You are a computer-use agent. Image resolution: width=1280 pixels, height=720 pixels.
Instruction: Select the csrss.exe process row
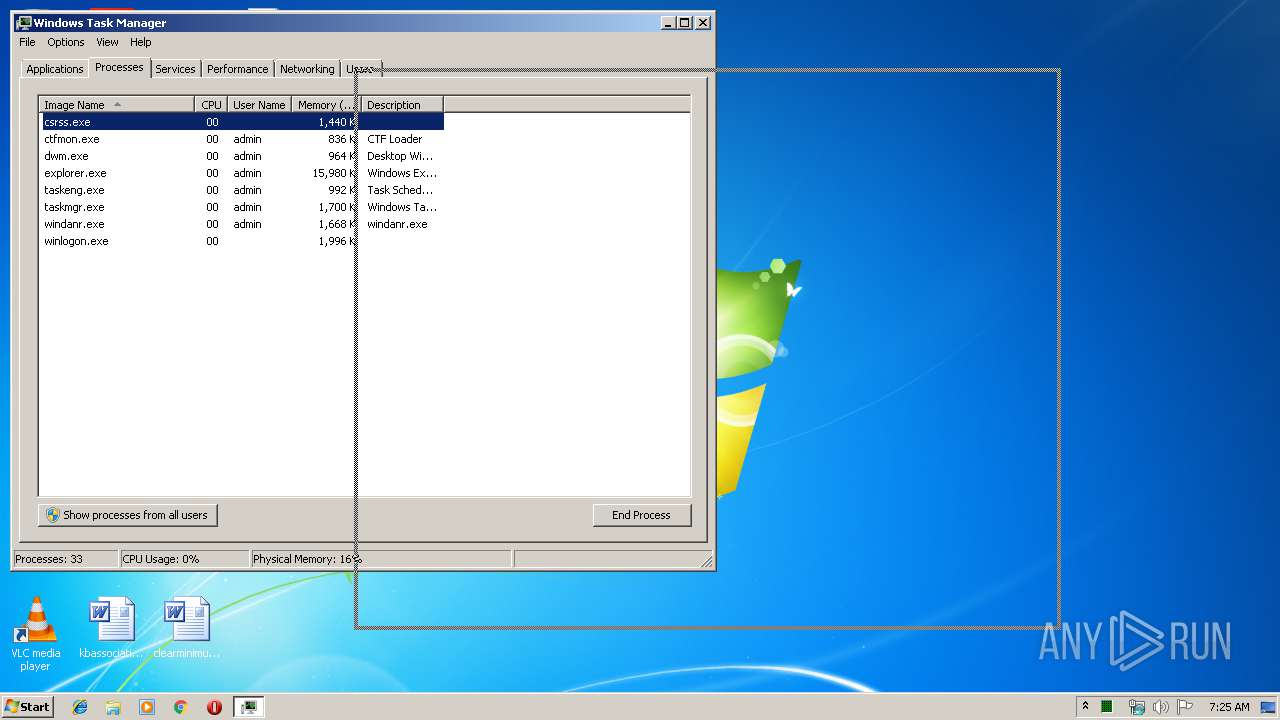241,122
